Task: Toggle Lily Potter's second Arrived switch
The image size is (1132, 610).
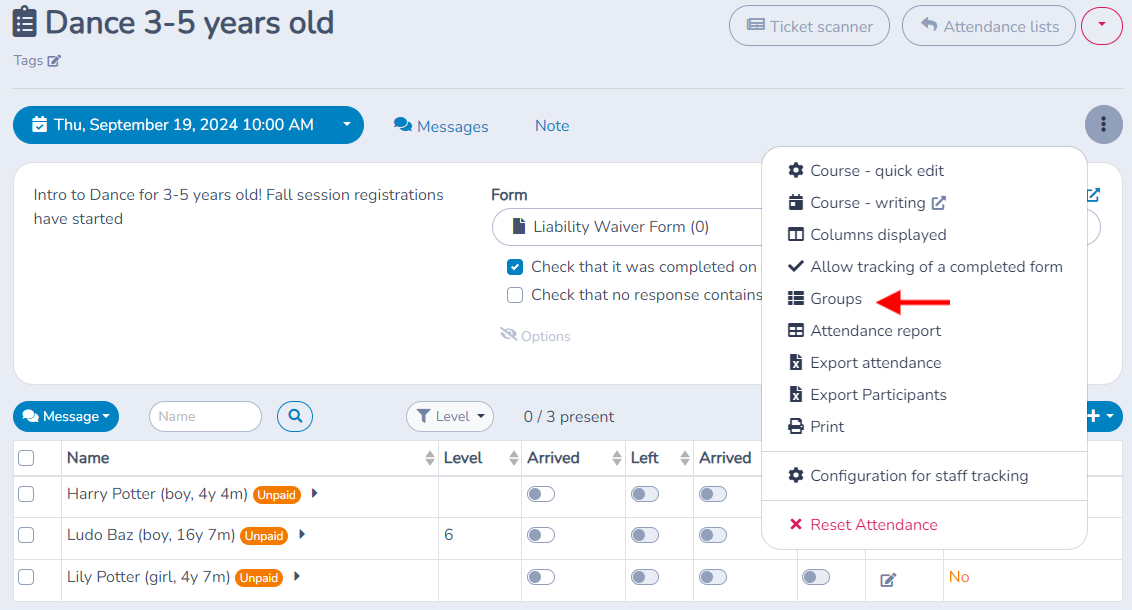Action: tap(713, 577)
